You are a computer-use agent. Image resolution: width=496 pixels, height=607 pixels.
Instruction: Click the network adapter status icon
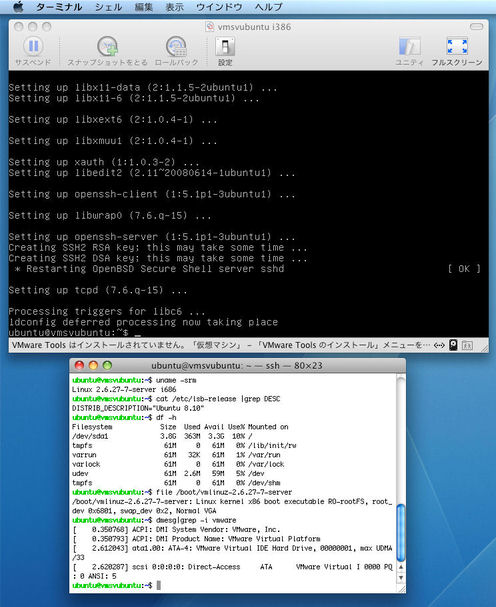click(439, 345)
